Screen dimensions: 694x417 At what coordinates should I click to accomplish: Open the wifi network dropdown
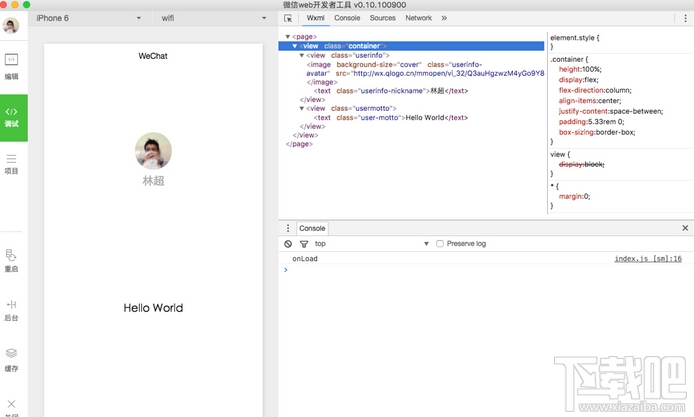click(x=211, y=18)
